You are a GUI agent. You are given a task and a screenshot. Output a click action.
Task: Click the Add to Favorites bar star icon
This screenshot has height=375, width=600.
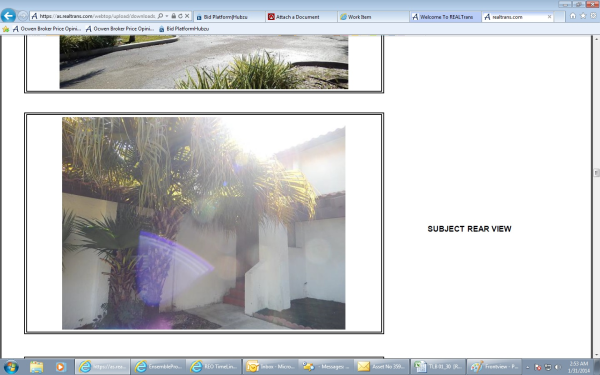[6, 29]
